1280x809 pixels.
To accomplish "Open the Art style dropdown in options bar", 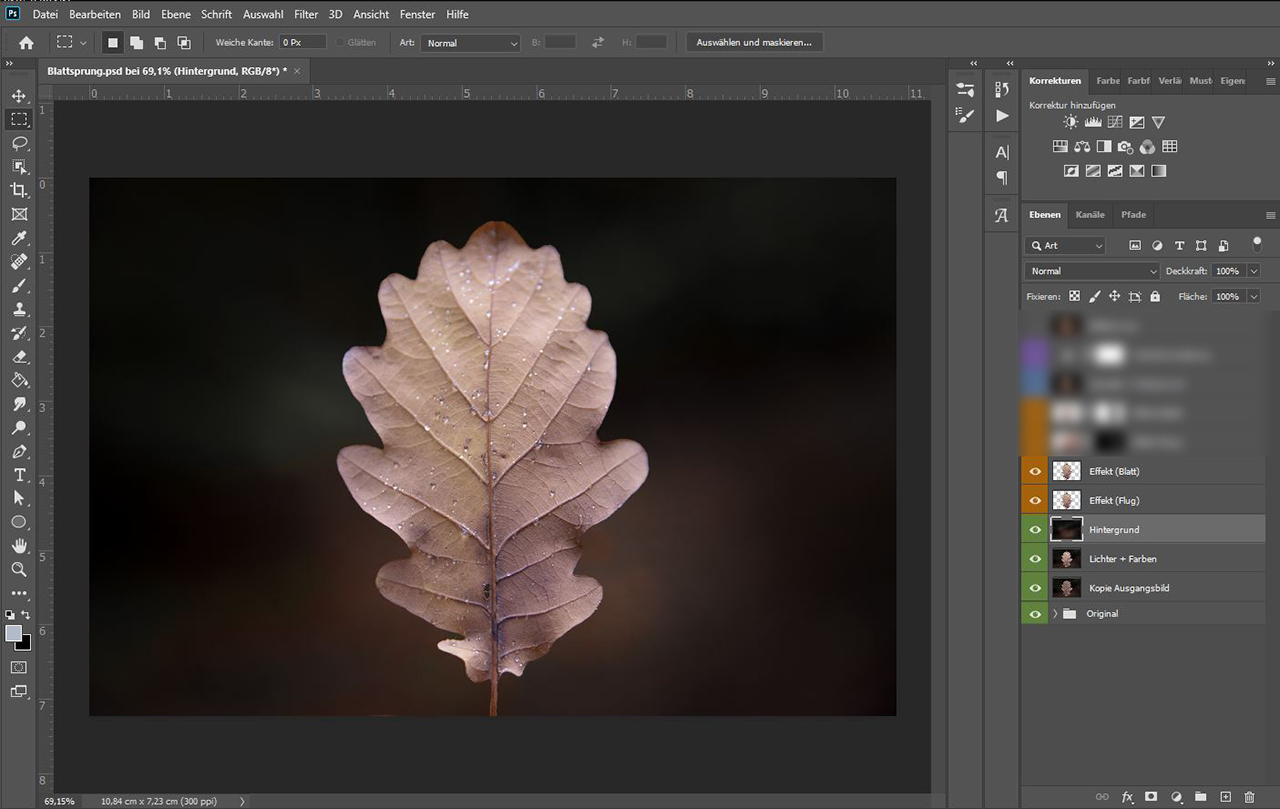I will tap(470, 43).
